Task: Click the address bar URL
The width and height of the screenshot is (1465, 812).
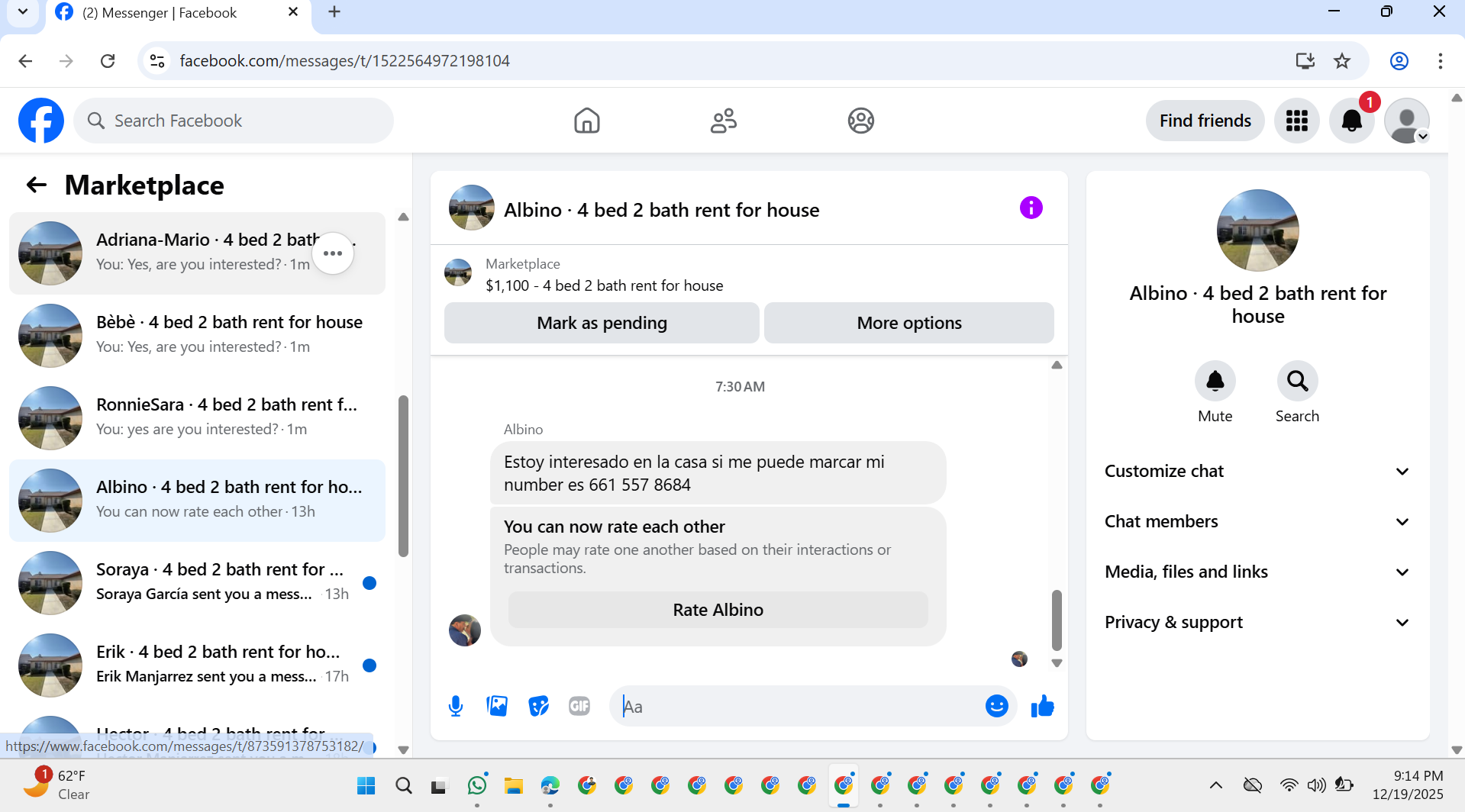Action: coord(345,61)
